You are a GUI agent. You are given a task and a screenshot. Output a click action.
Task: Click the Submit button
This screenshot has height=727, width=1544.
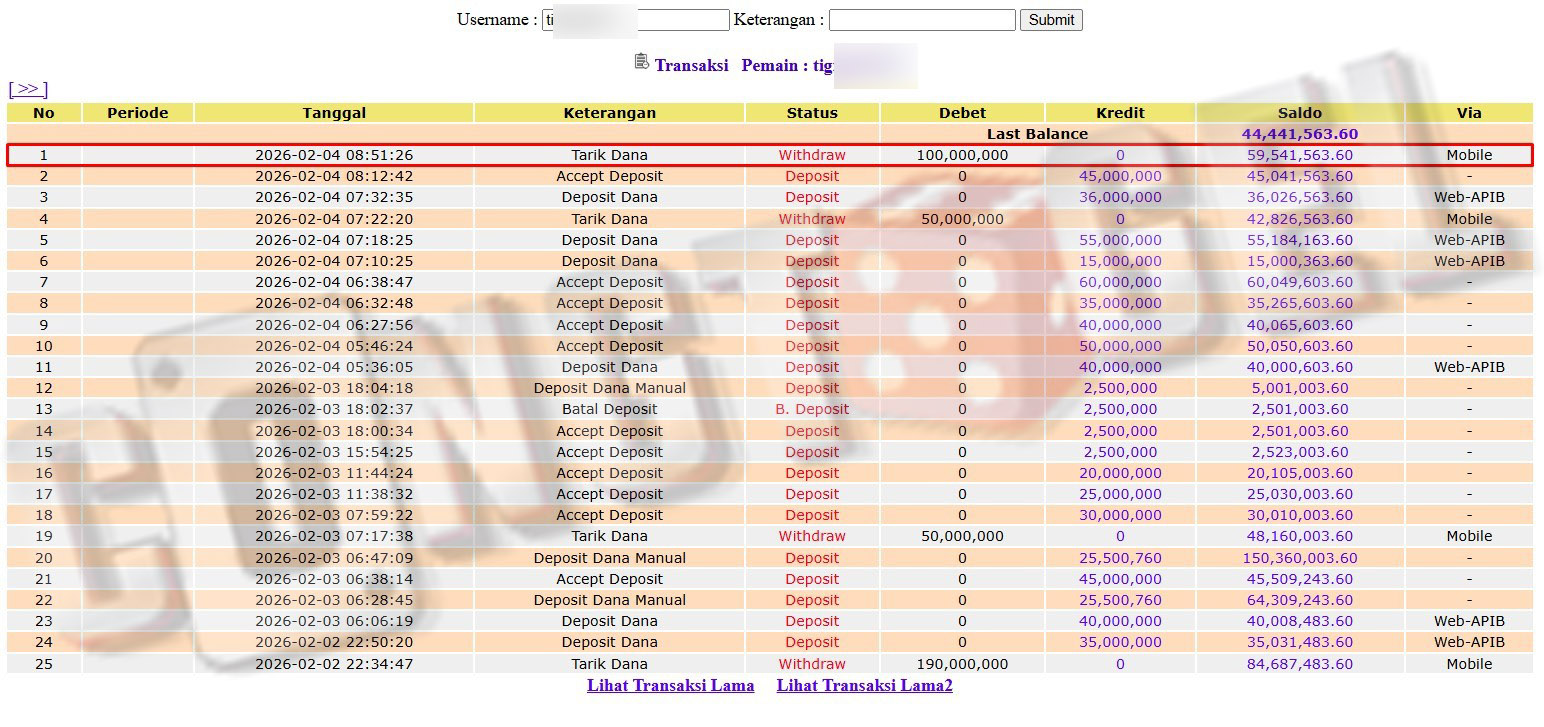(x=1051, y=20)
